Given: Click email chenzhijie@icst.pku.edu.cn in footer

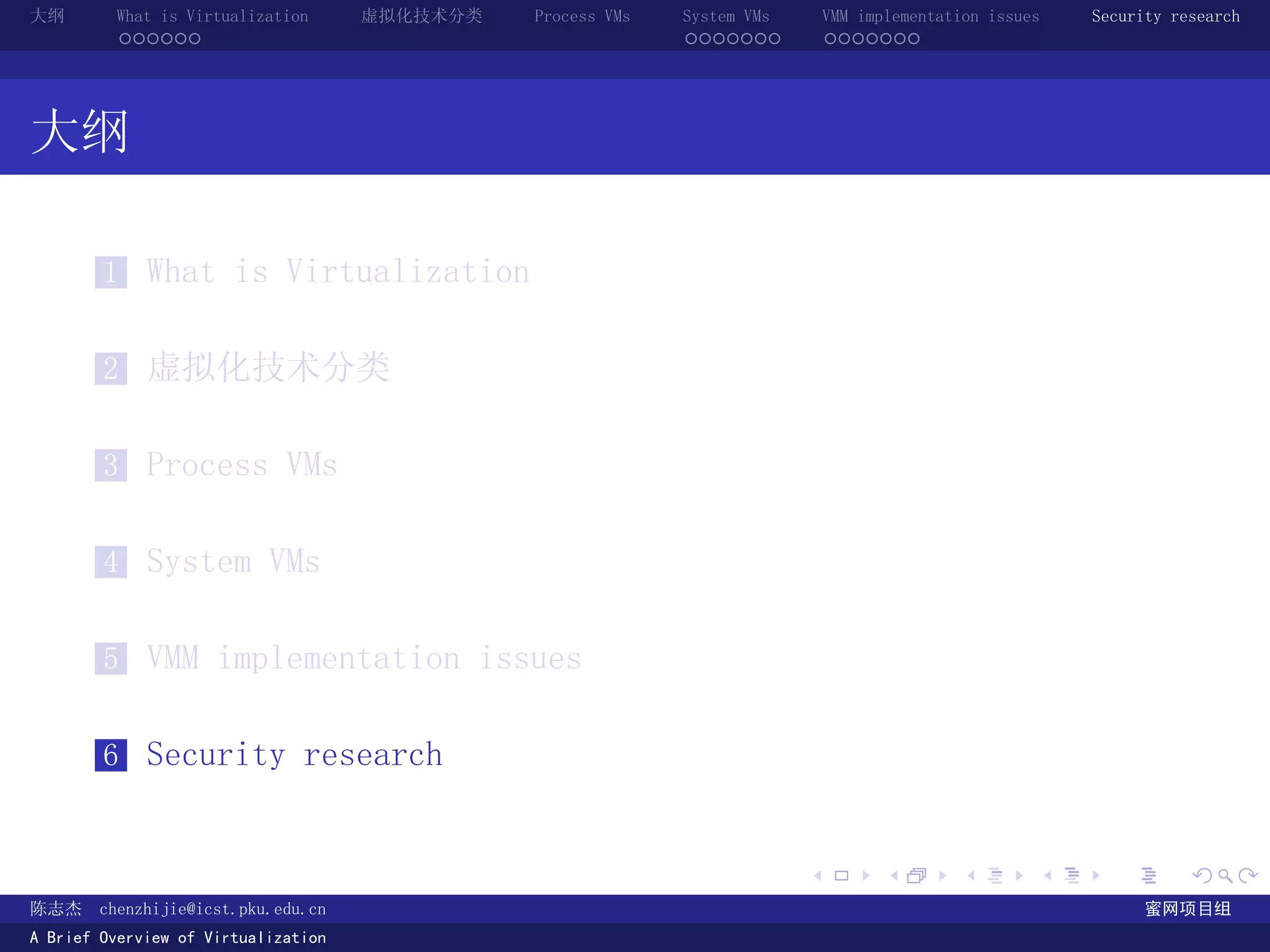Looking at the screenshot, I should 213,909.
